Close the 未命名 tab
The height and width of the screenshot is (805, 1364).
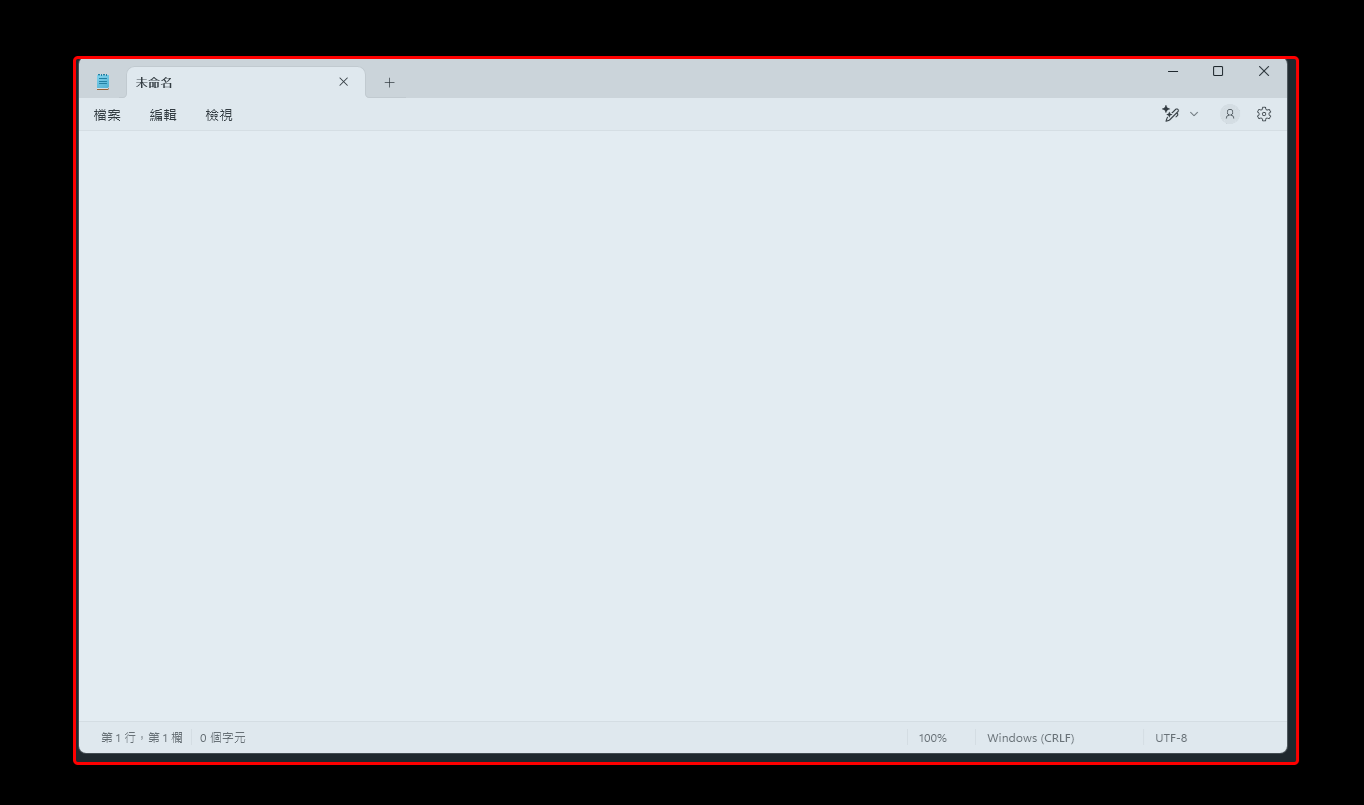(343, 82)
